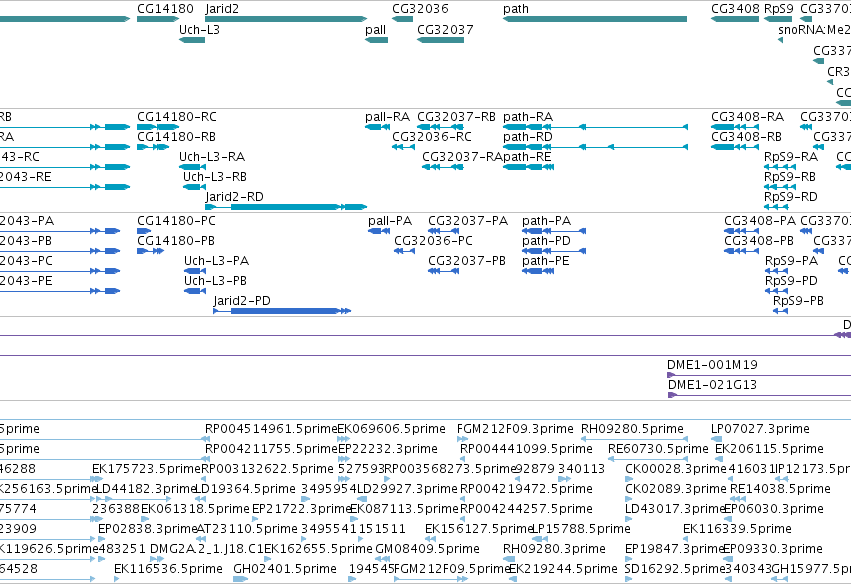This screenshot has width=851, height=584.
Task: Click protein Uch-L3-PA
Action: click(x=195, y=271)
